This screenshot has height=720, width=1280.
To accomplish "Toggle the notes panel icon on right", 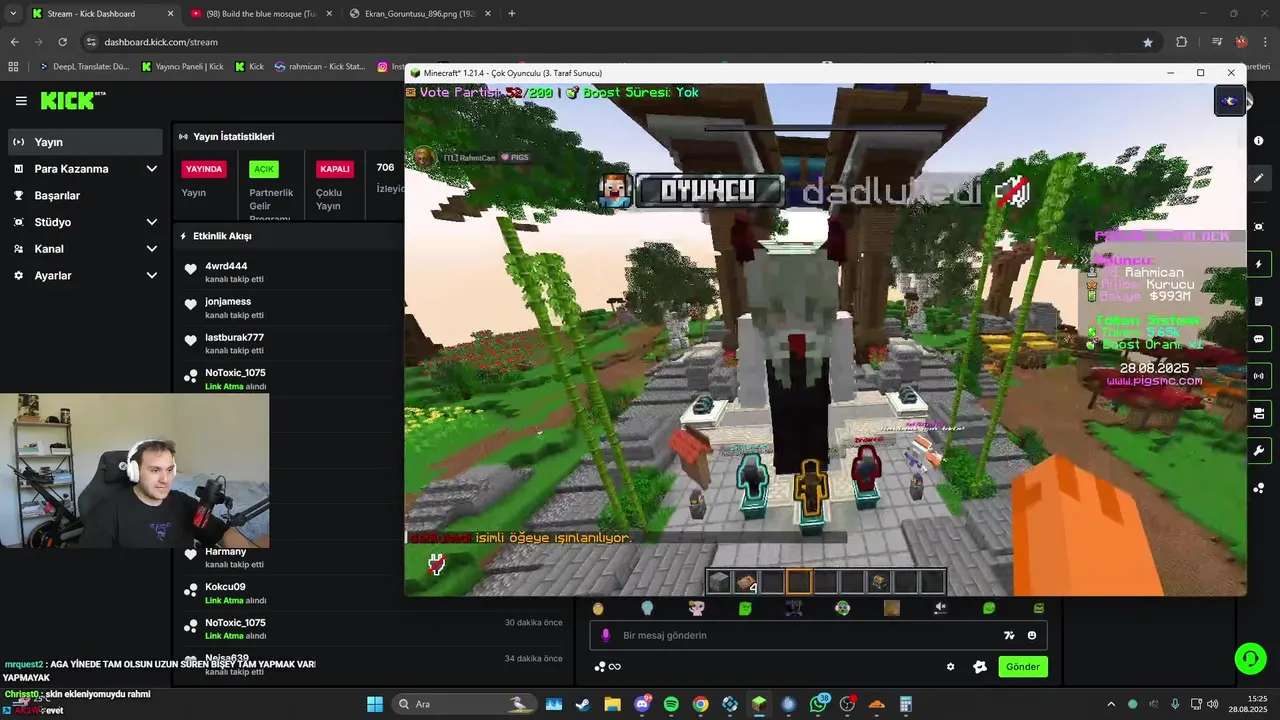I will pyautogui.click(x=1258, y=301).
